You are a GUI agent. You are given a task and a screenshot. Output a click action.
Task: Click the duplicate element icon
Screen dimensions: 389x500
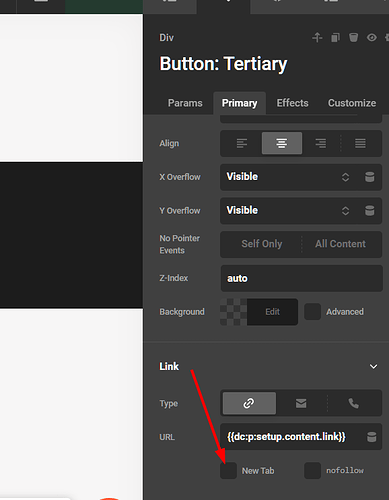[x=335, y=38]
